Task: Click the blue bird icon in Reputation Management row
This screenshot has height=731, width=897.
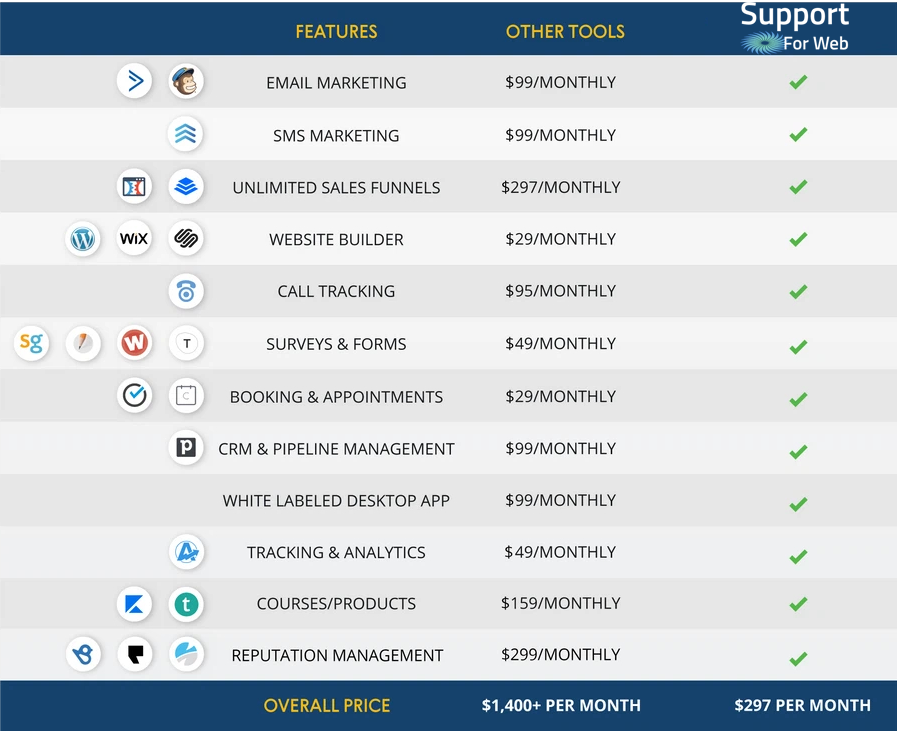Action: click(x=83, y=654)
